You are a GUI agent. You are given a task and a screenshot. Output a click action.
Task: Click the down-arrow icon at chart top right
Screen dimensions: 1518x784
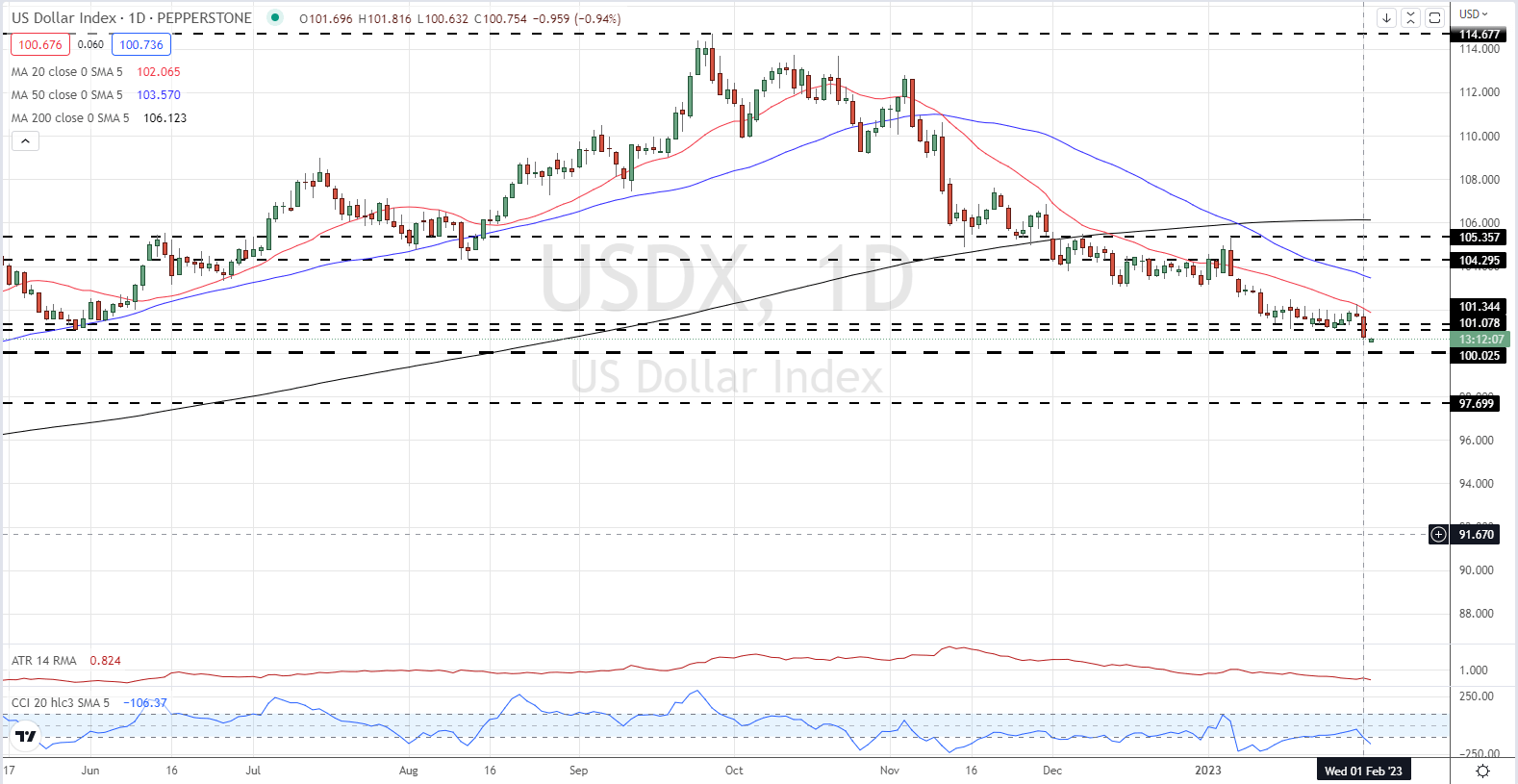coord(1386,17)
